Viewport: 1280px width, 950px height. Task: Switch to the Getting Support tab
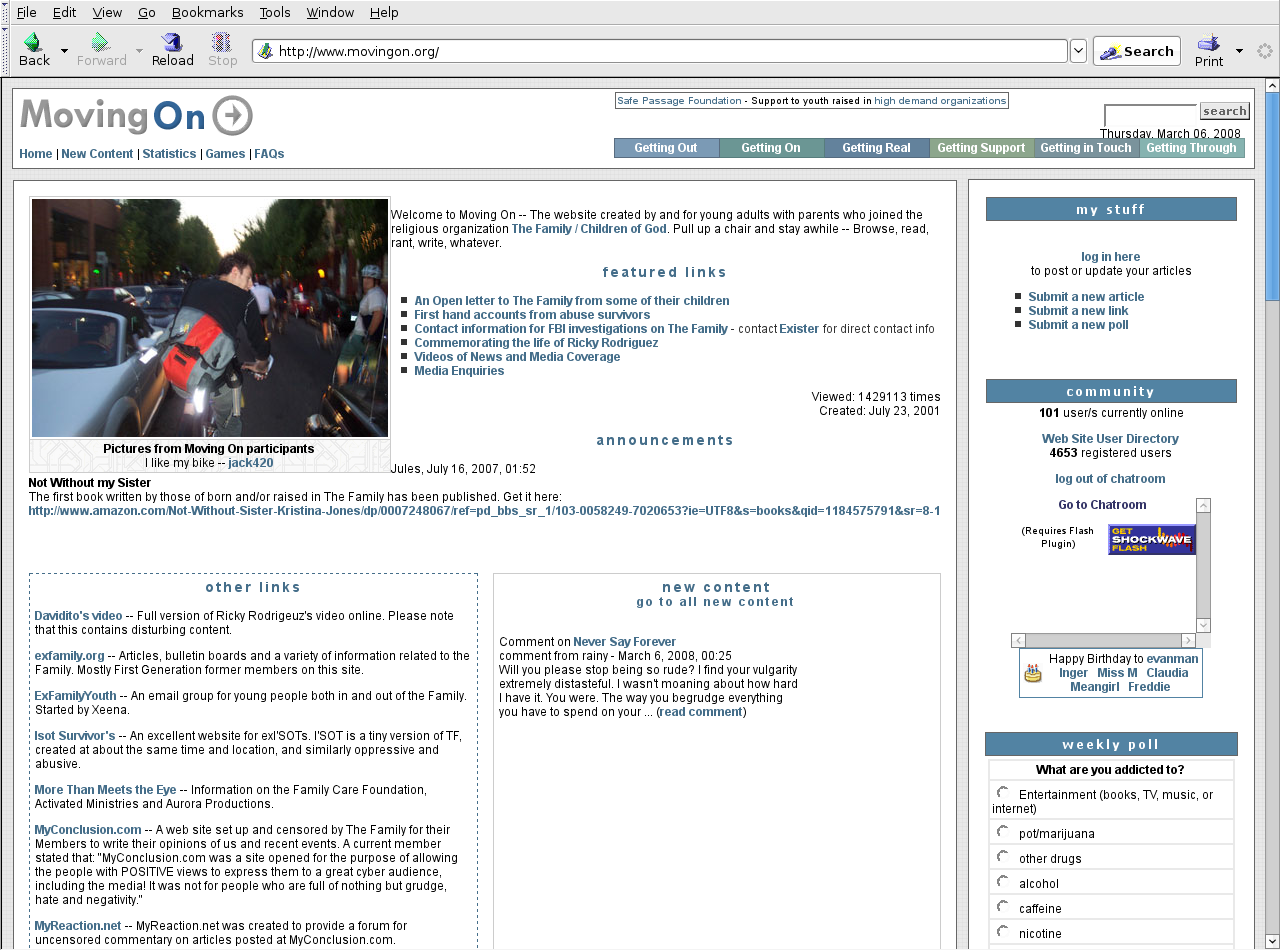pyautogui.click(x=981, y=148)
